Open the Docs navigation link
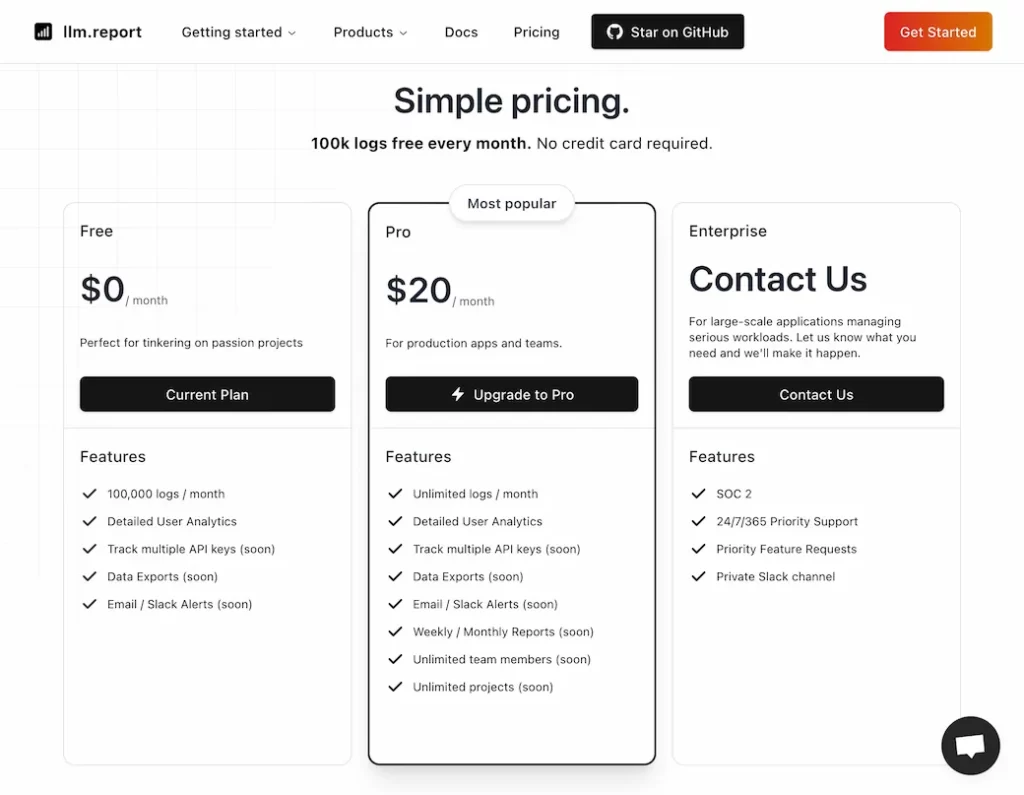 [x=461, y=32]
